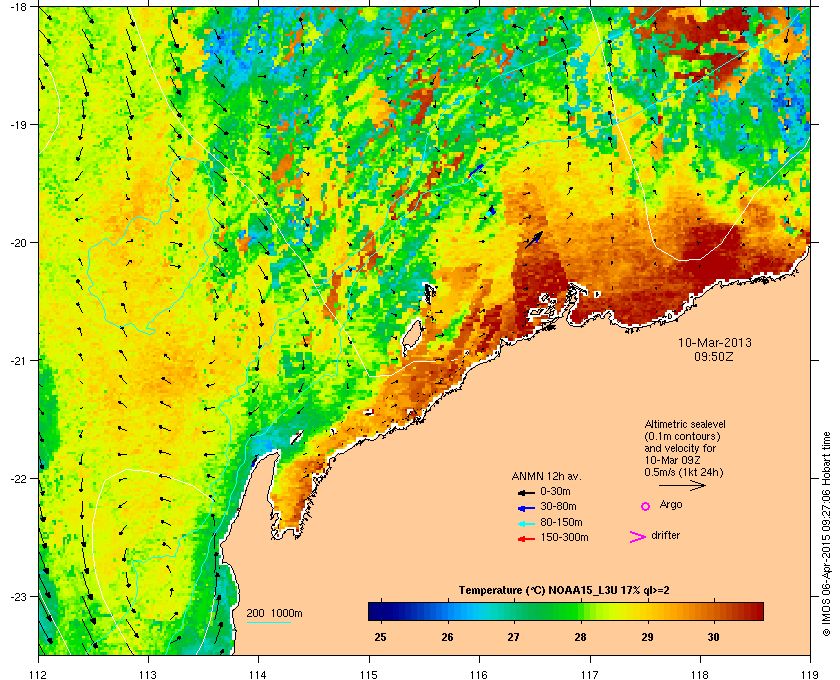
Task: Click the 'drifter' legend label
Action: click(x=665, y=535)
